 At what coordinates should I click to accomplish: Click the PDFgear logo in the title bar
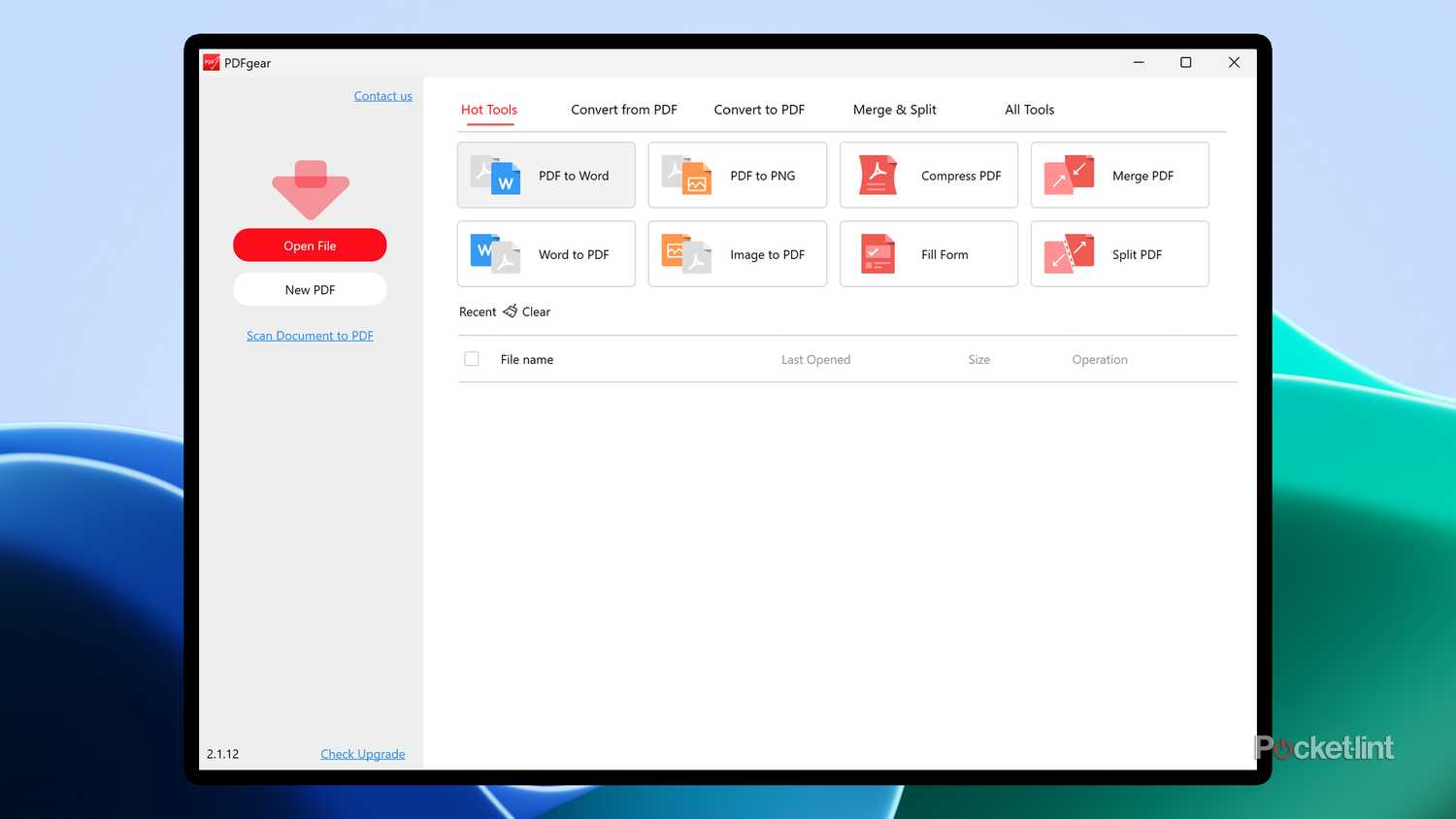tap(211, 62)
